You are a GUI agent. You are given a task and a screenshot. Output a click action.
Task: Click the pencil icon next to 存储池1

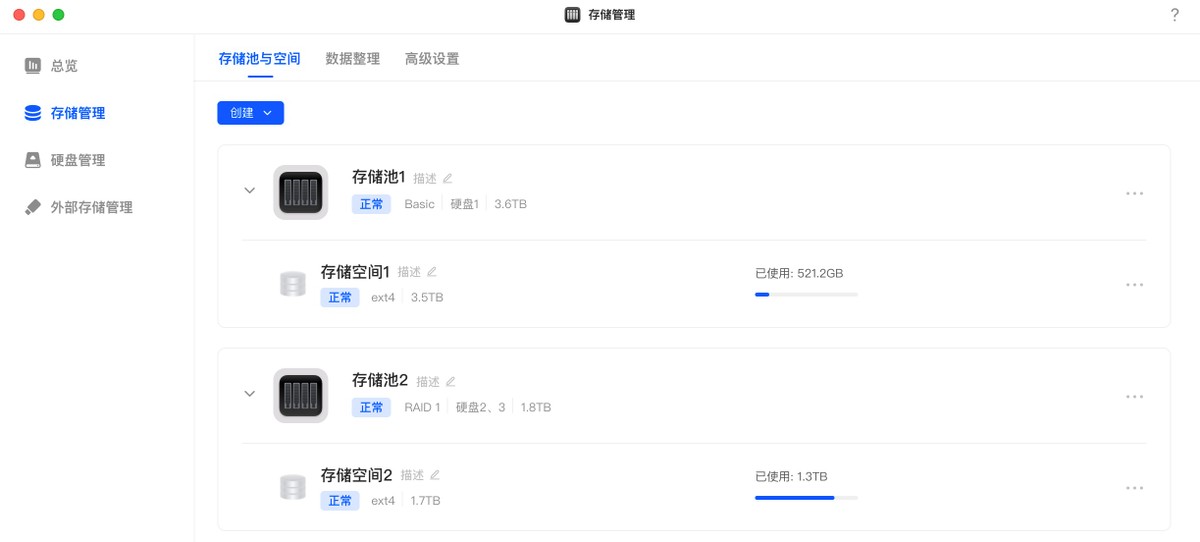pyautogui.click(x=447, y=178)
